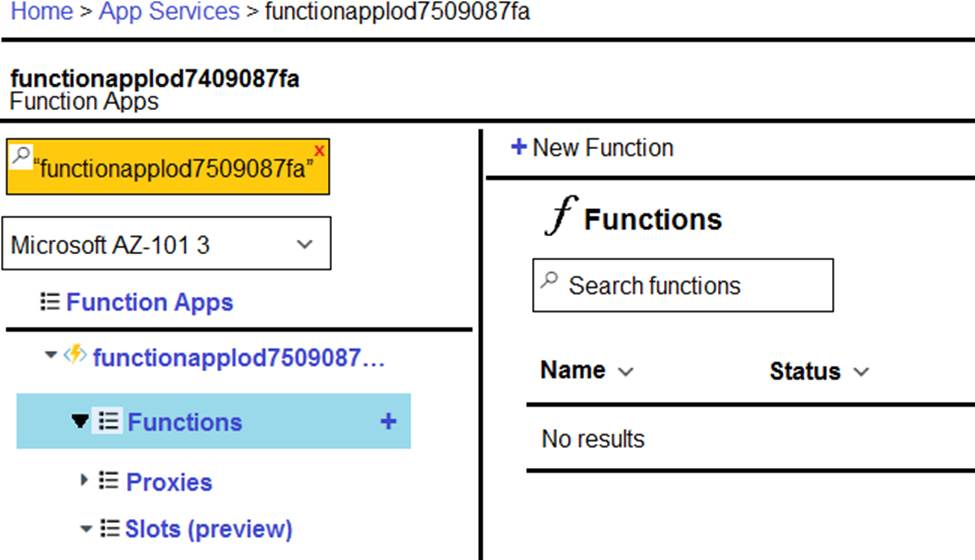Click the lightning bolt function app icon
The height and width of the screenshot is (560, 975).
click(x=74, y=356)
